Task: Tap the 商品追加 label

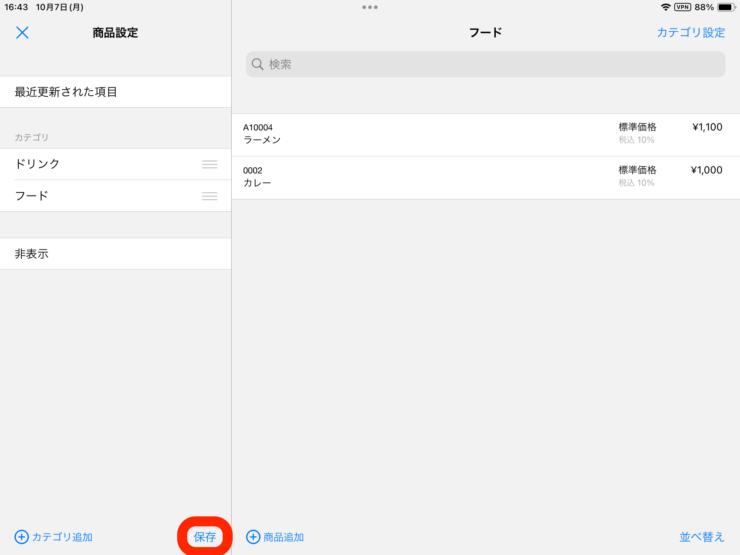Action: pos(284,537)
